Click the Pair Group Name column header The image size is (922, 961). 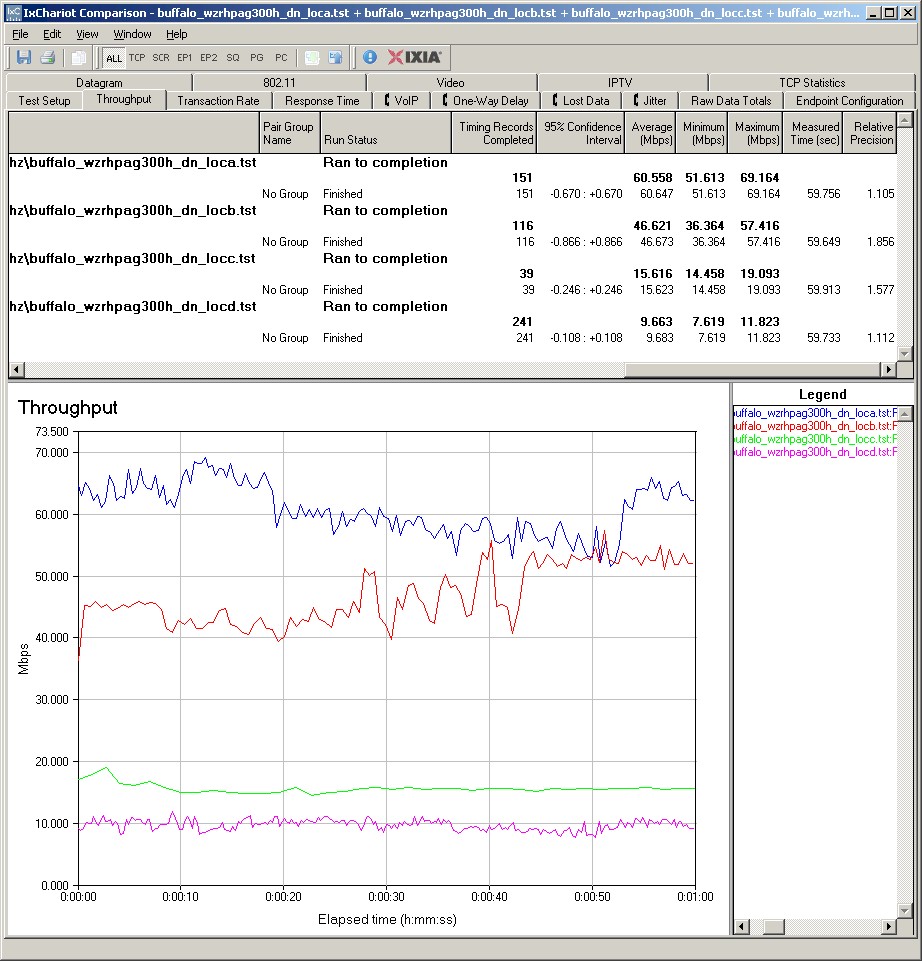click(289, 133)
